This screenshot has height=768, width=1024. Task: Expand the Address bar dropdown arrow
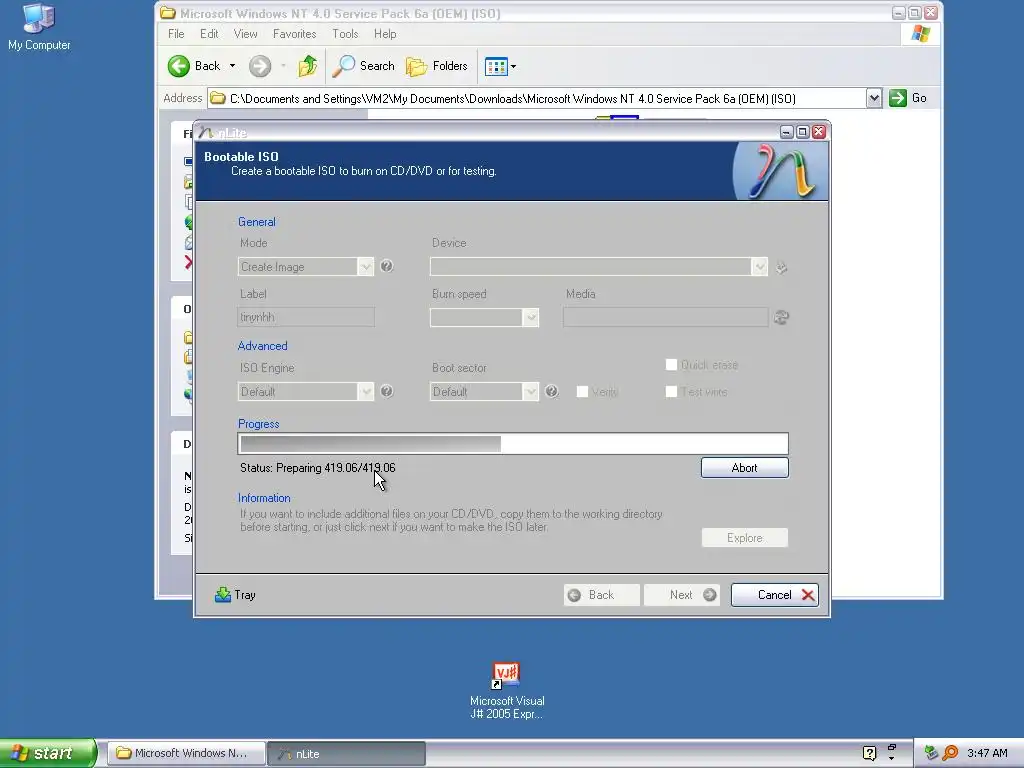(874, 99)
